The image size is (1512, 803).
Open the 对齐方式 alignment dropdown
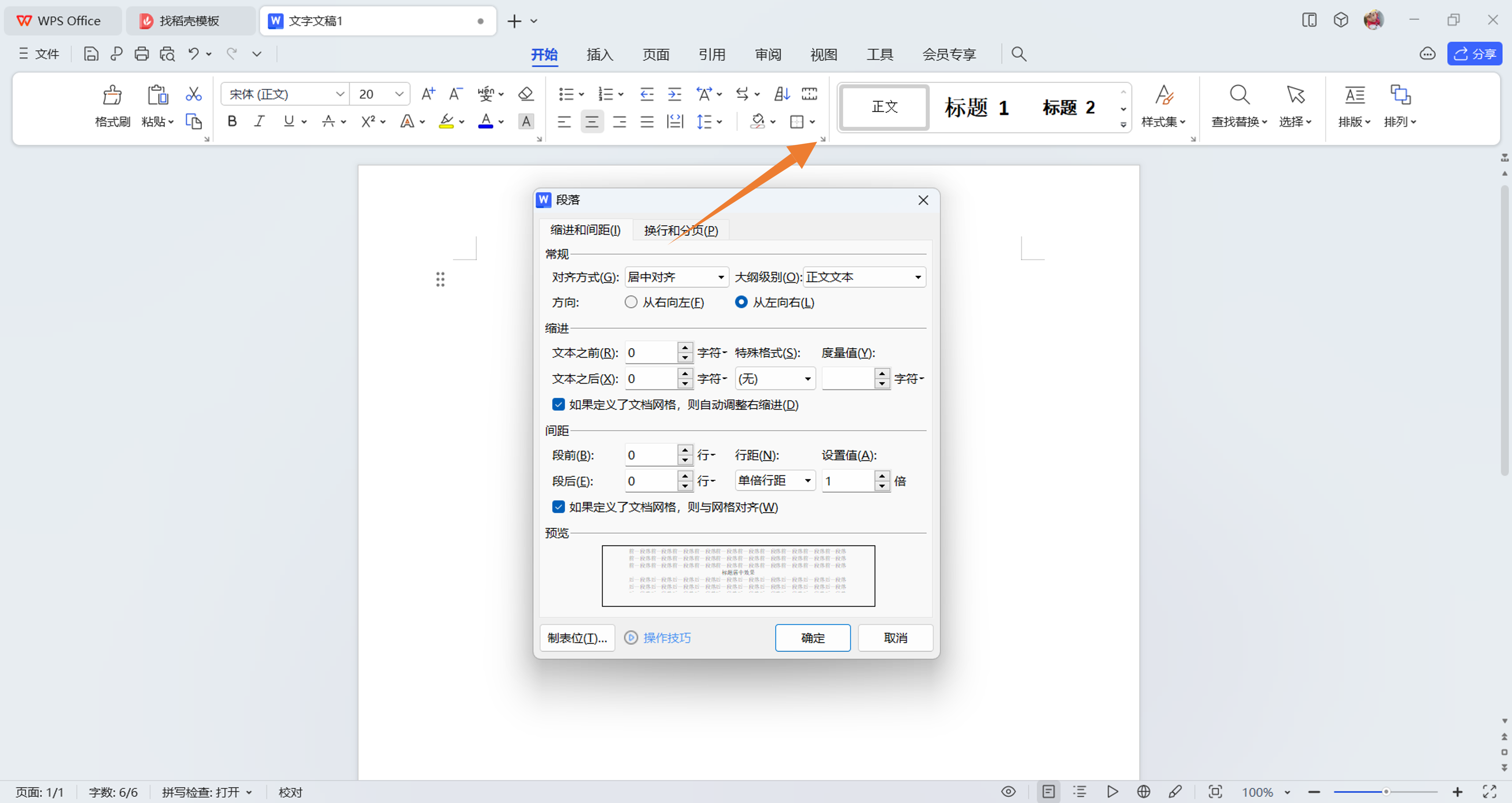pos(676,277)
